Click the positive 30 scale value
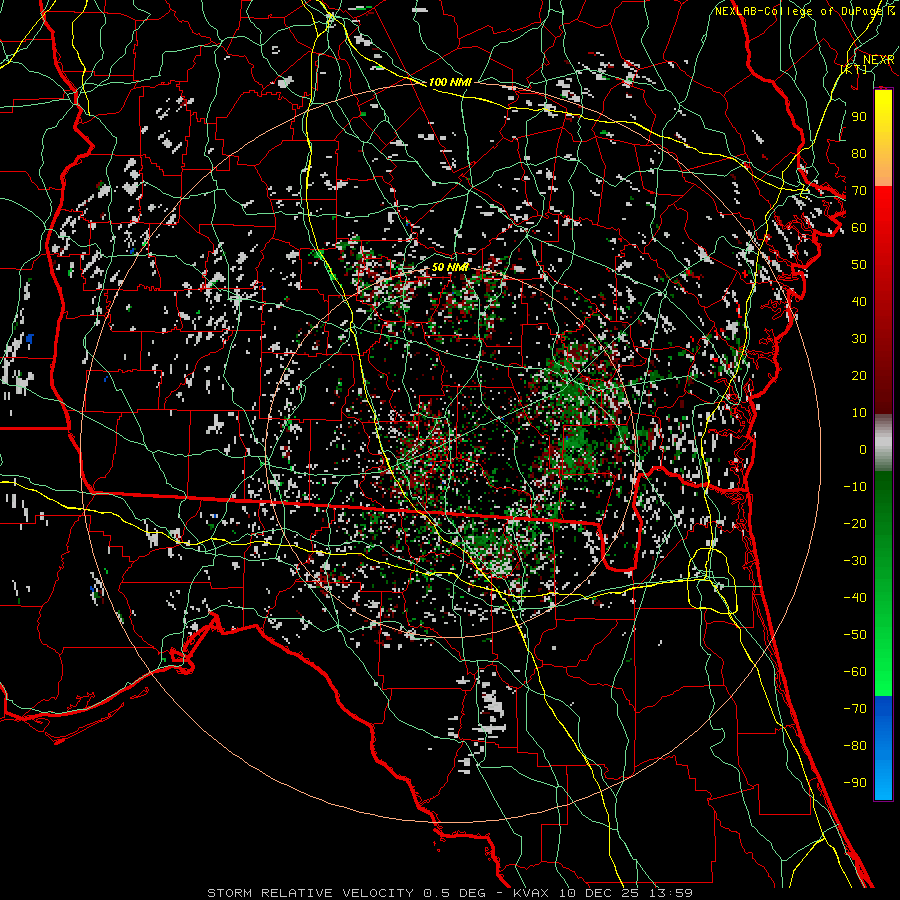The height and width of the screenshot is (900, 900). [859, 339]
